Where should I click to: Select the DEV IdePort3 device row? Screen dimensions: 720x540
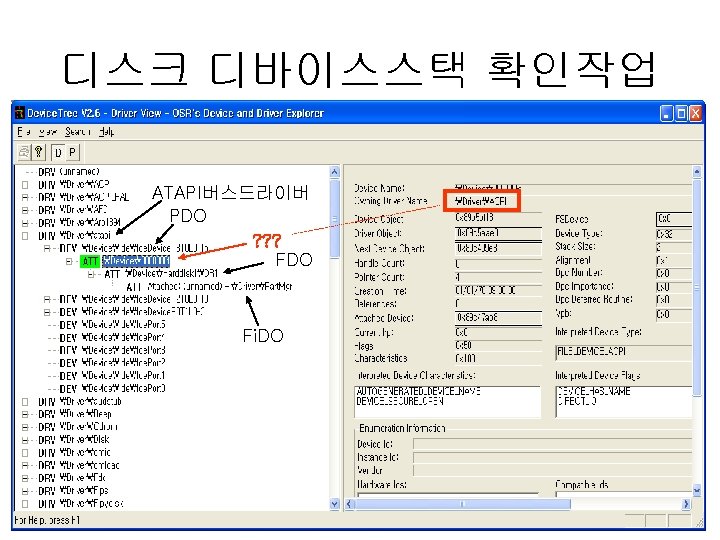click(x=112, y=350)
